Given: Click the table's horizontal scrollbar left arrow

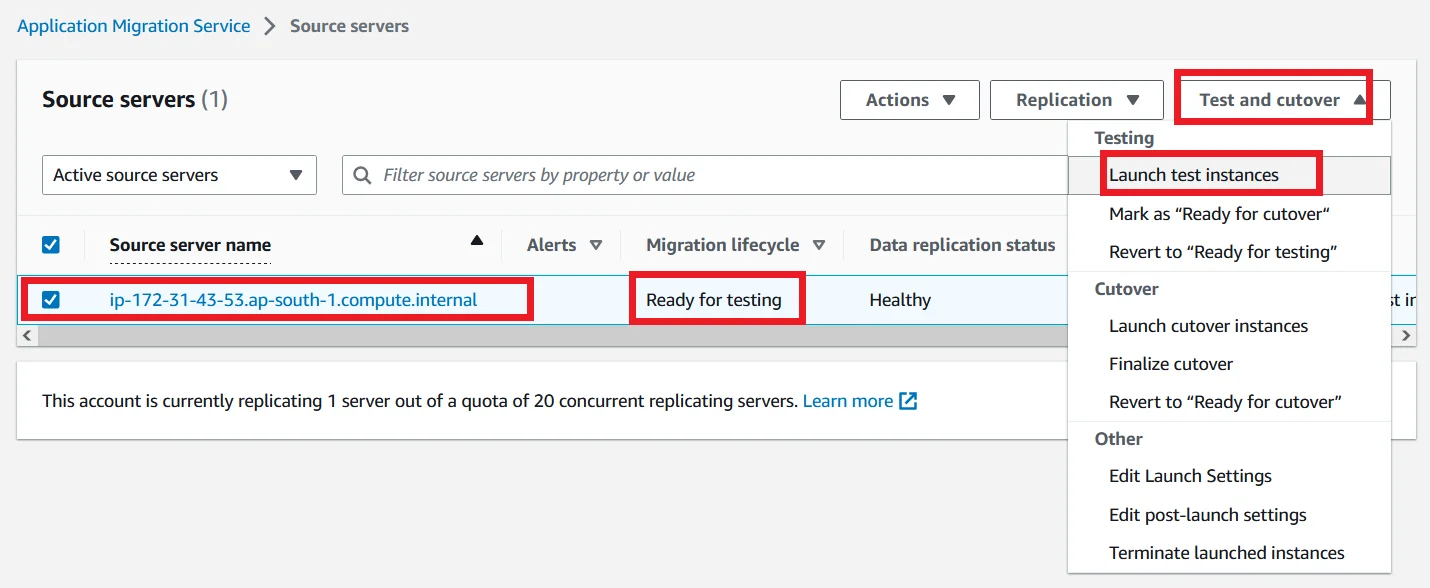Looking at the screenshot, I should point(27,336).
